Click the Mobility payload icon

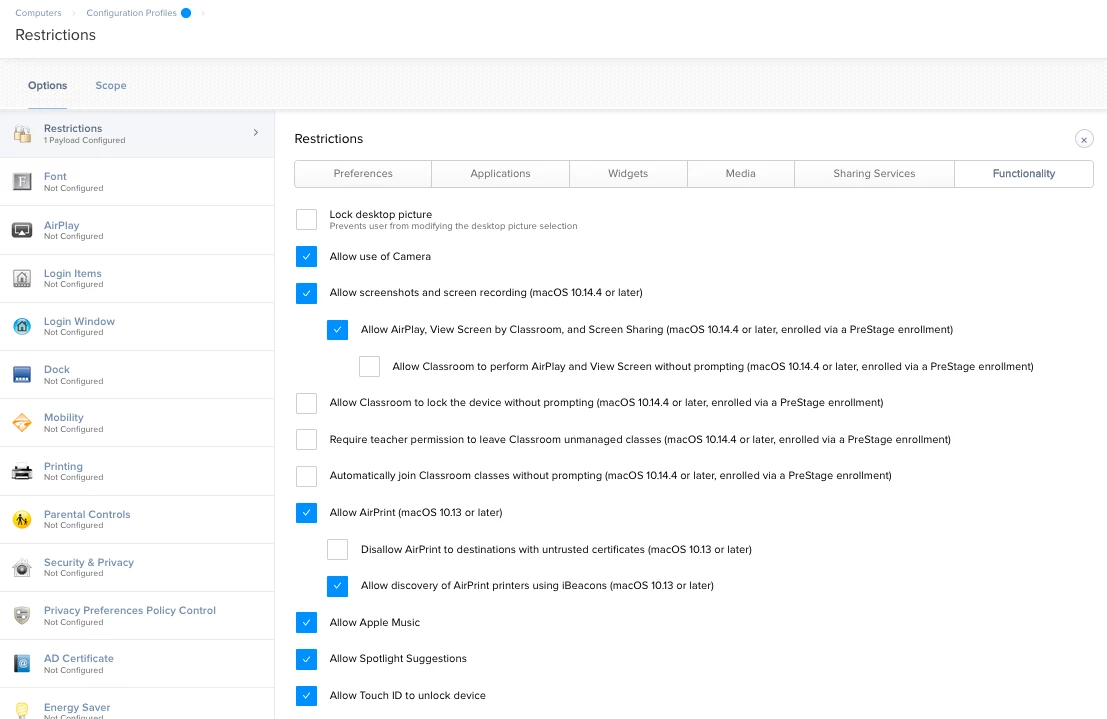(22, 422)
